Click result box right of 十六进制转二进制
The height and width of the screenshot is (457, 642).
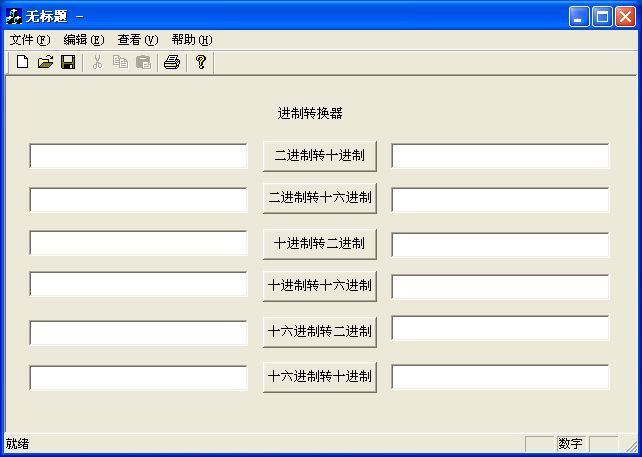point(500,328)
